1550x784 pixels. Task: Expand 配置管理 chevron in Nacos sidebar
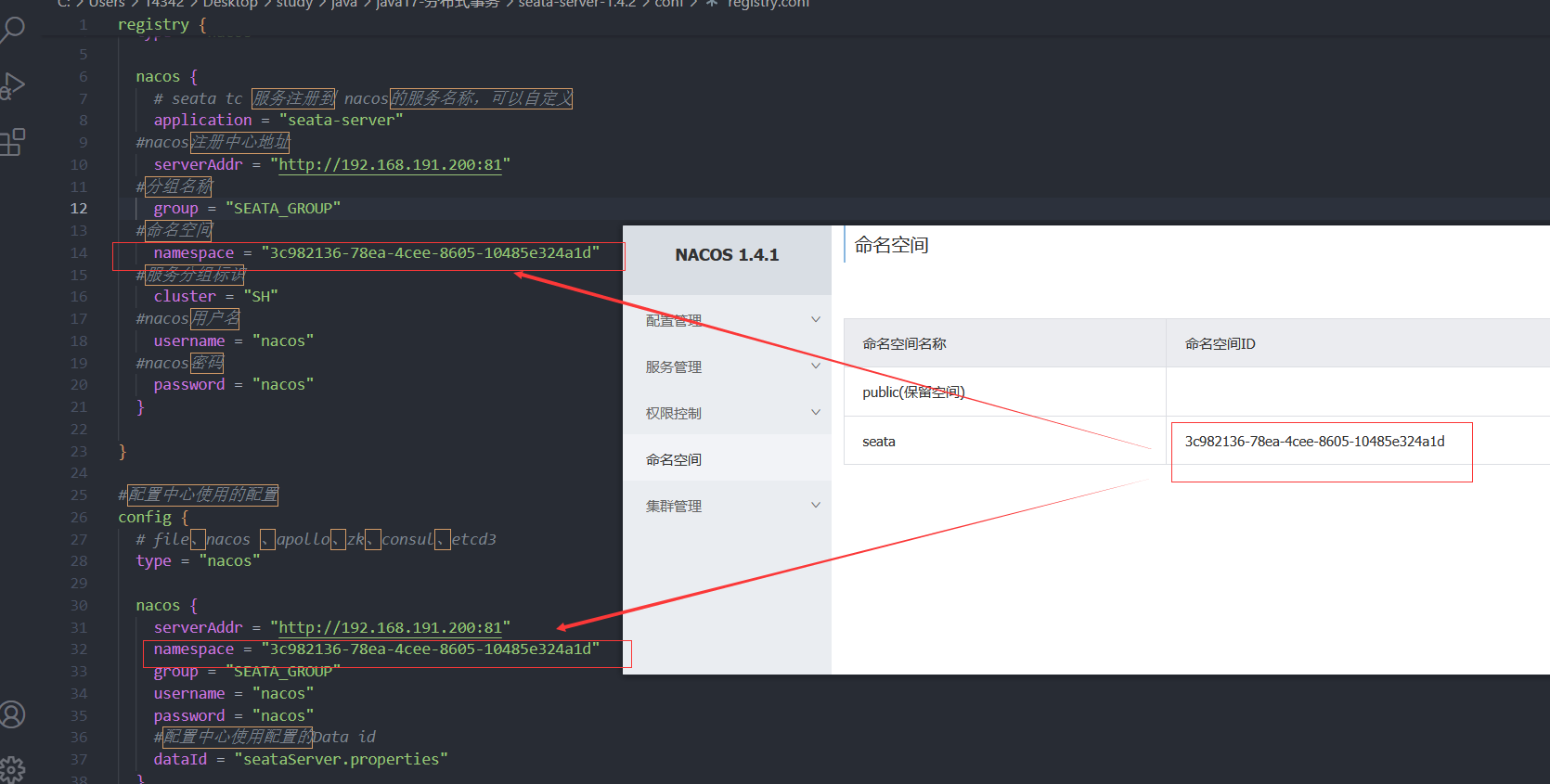tap(816, 320)
